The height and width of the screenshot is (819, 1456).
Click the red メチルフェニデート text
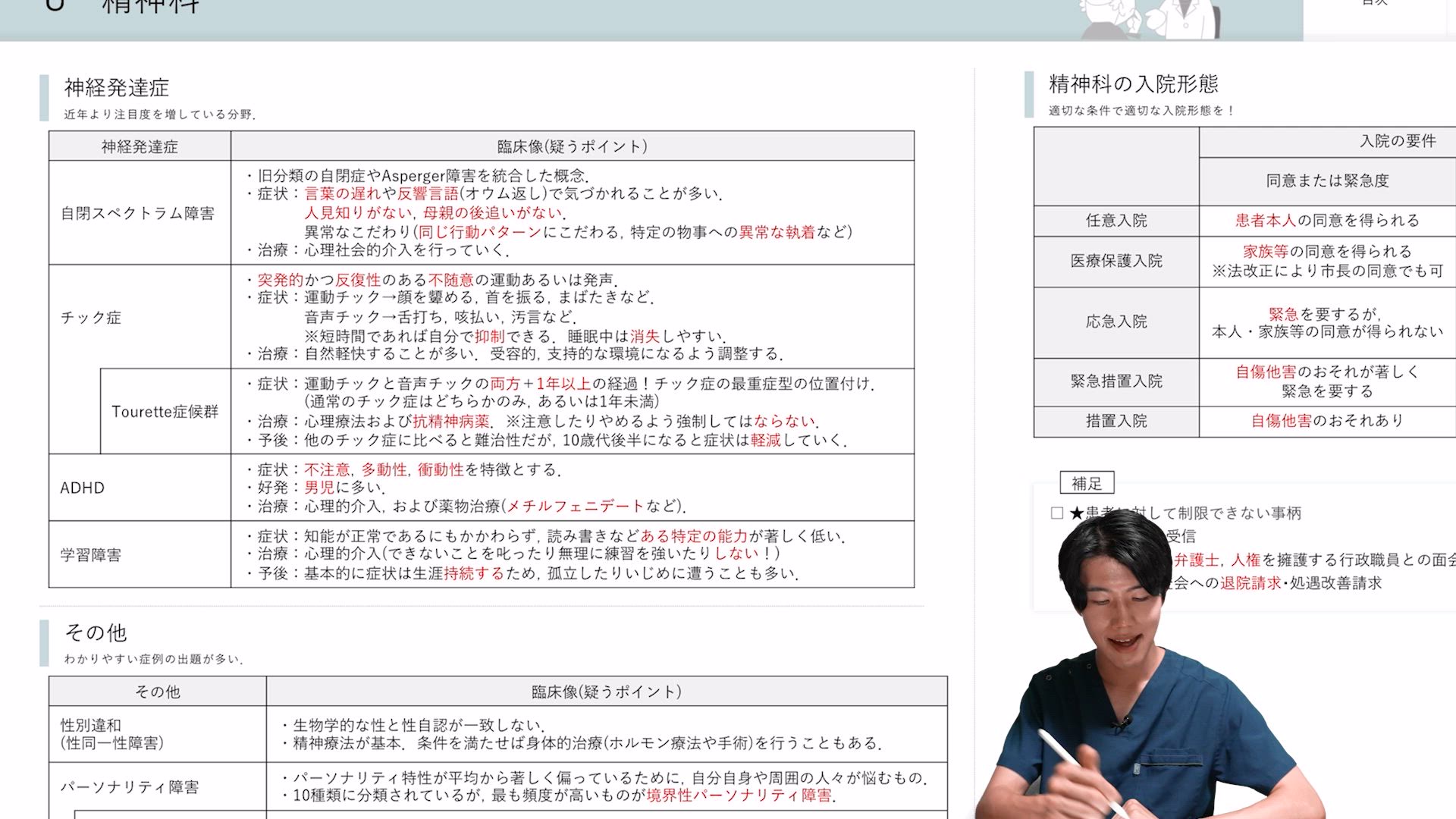[574, 506]
